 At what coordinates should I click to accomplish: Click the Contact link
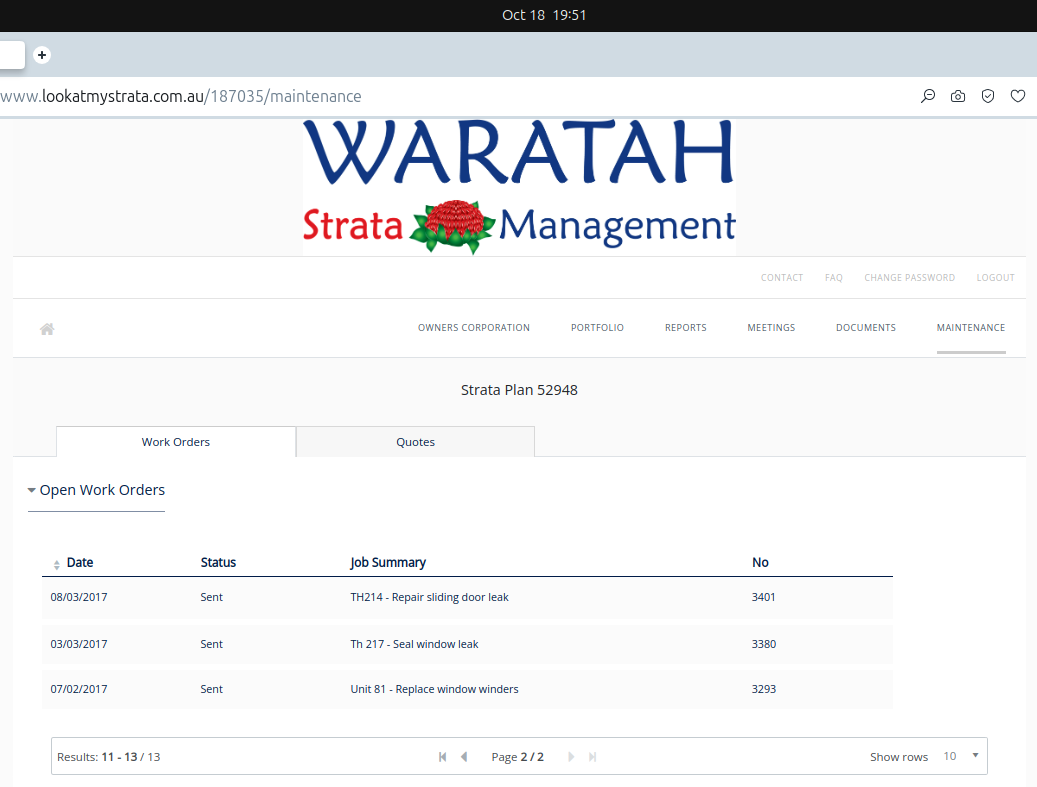[782, 278]
